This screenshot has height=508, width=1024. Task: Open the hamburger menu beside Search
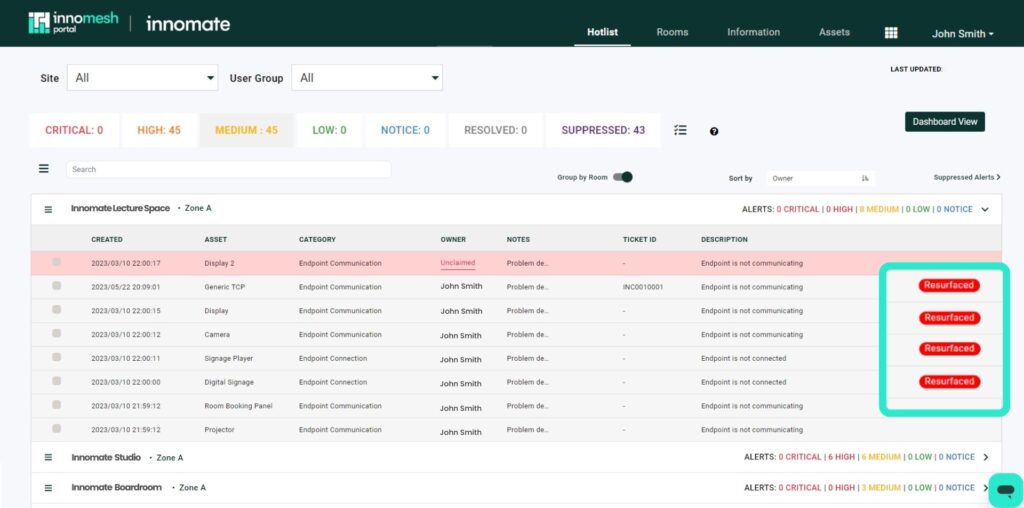coord(44,168)
